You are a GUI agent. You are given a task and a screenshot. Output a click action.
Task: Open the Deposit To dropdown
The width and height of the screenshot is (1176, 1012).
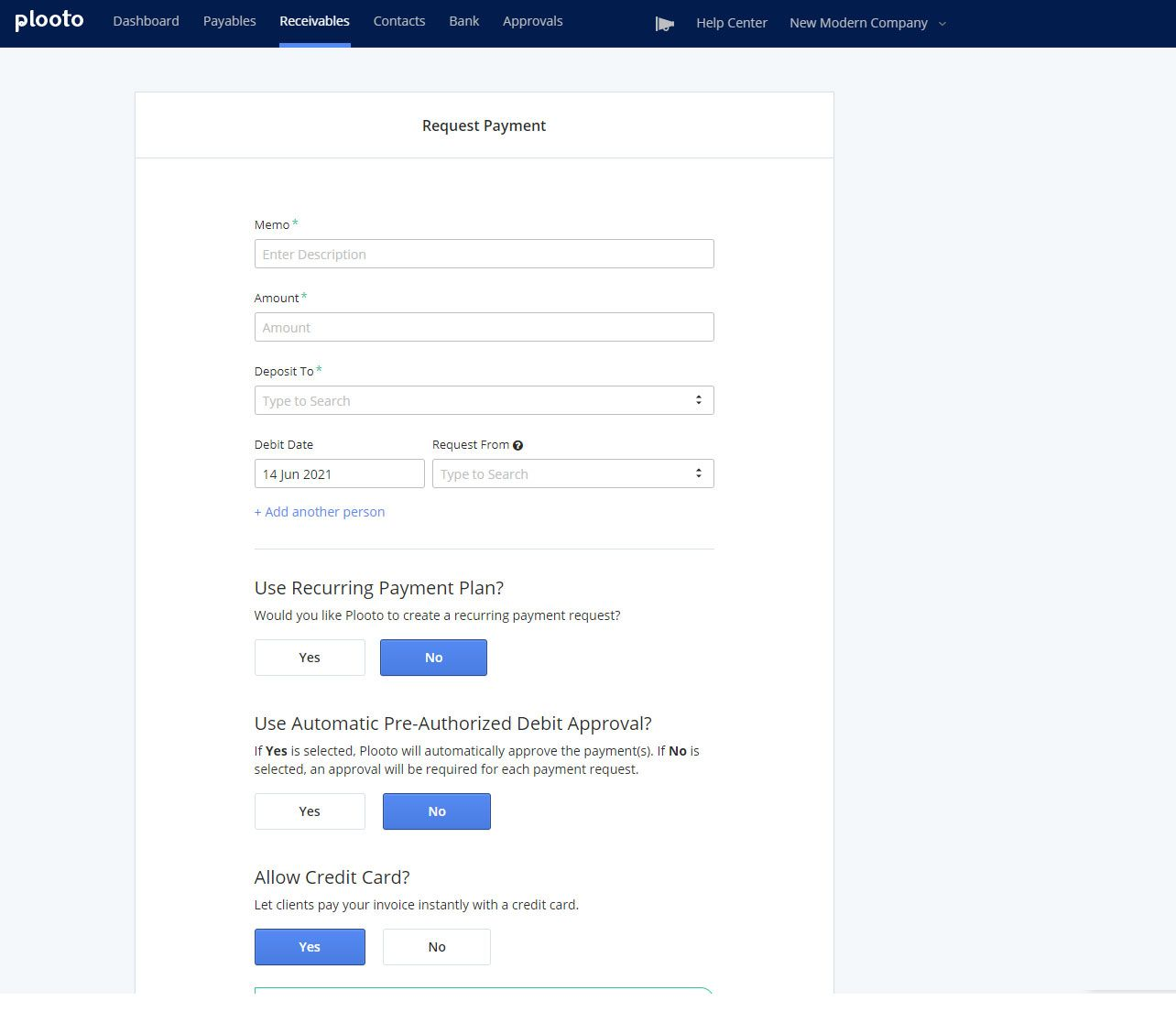click(x=484, y=400)
